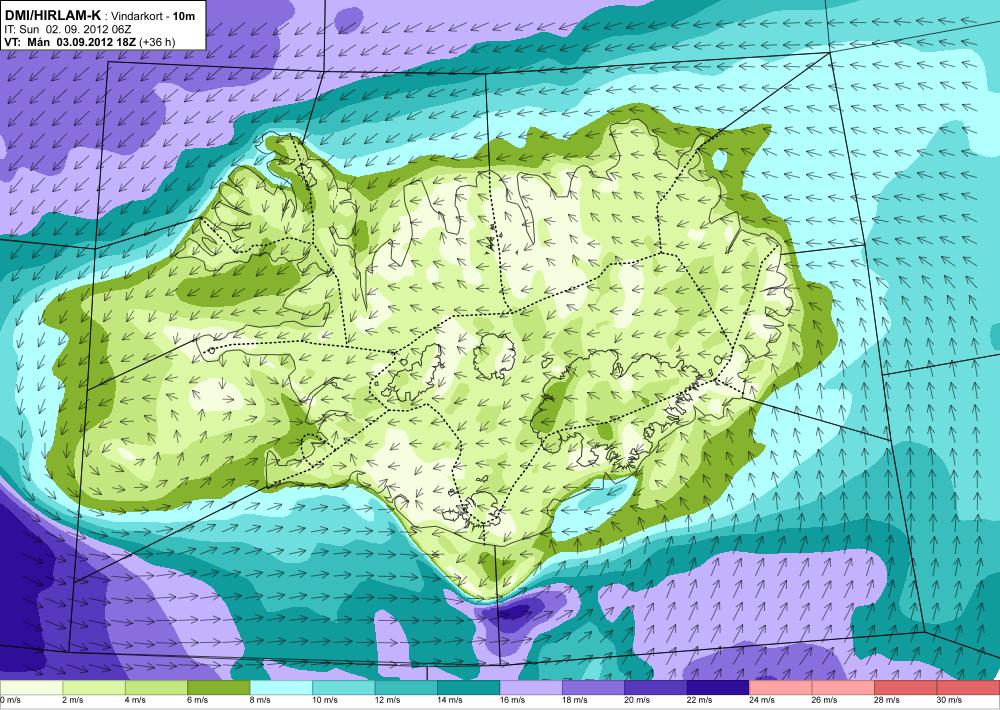Click the '28 m/s' legend label
This screenshot has width=1000, height=710.
tap(888, 700)
